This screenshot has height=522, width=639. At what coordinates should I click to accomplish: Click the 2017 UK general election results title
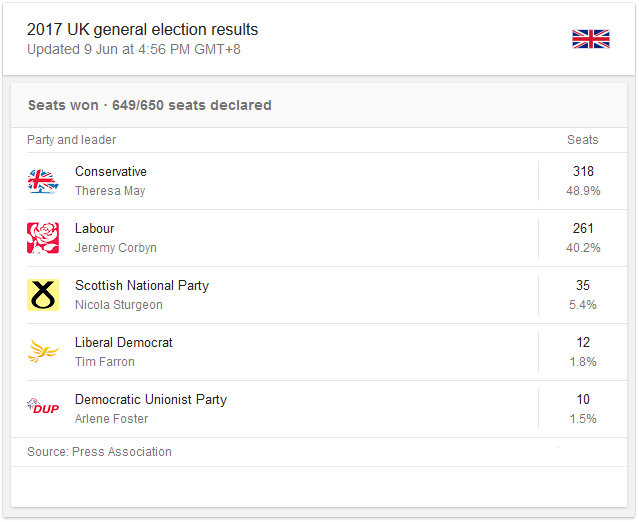(142, 30)
